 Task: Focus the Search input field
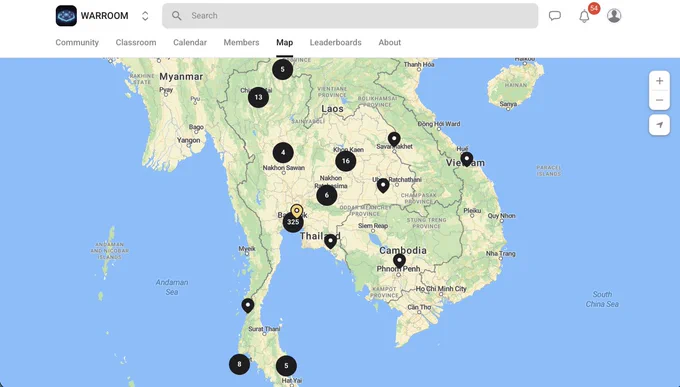click(x=350, y=16)
